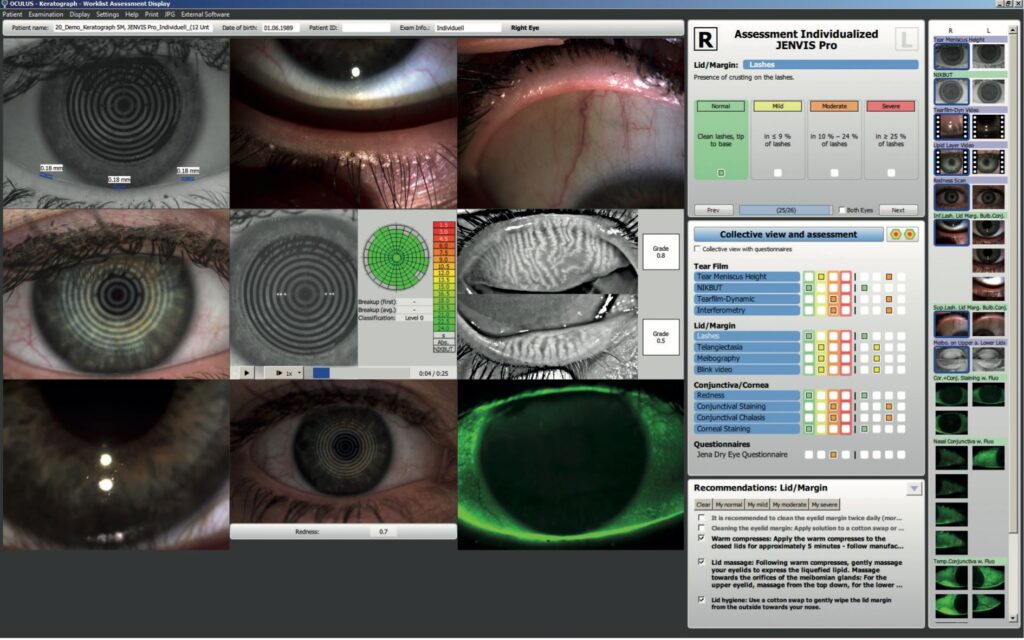1024x640 pixels.
Task: Click the Date of birth field
Action: (x=281, y=28)
